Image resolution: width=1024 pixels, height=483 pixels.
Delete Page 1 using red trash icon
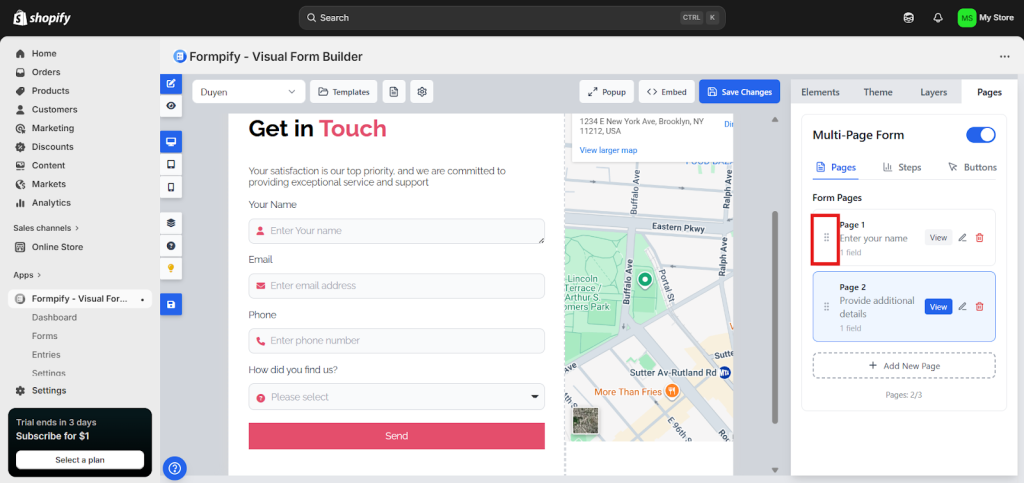pos(979,237)
